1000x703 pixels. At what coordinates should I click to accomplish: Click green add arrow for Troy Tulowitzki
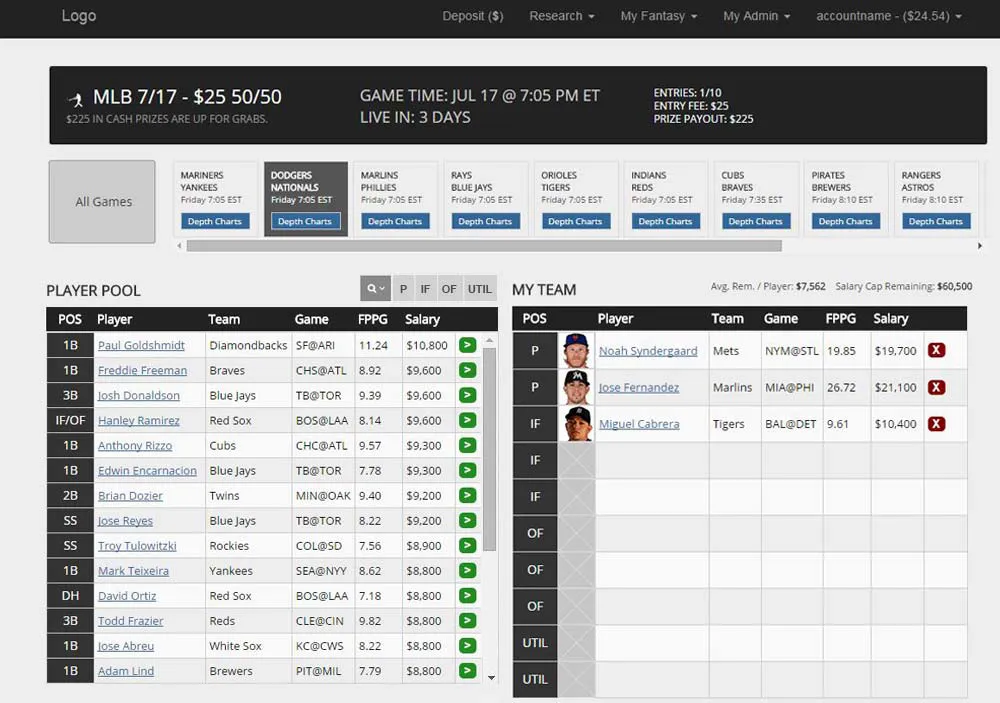(x=467, y=545)
